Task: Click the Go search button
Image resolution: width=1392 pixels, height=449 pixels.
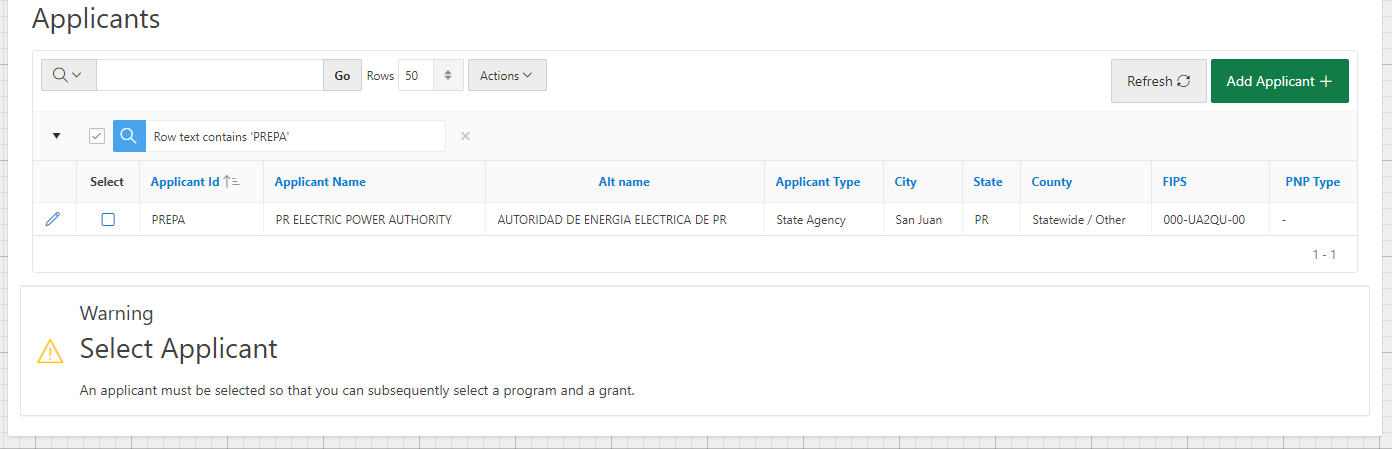Action: coord(342,75)
